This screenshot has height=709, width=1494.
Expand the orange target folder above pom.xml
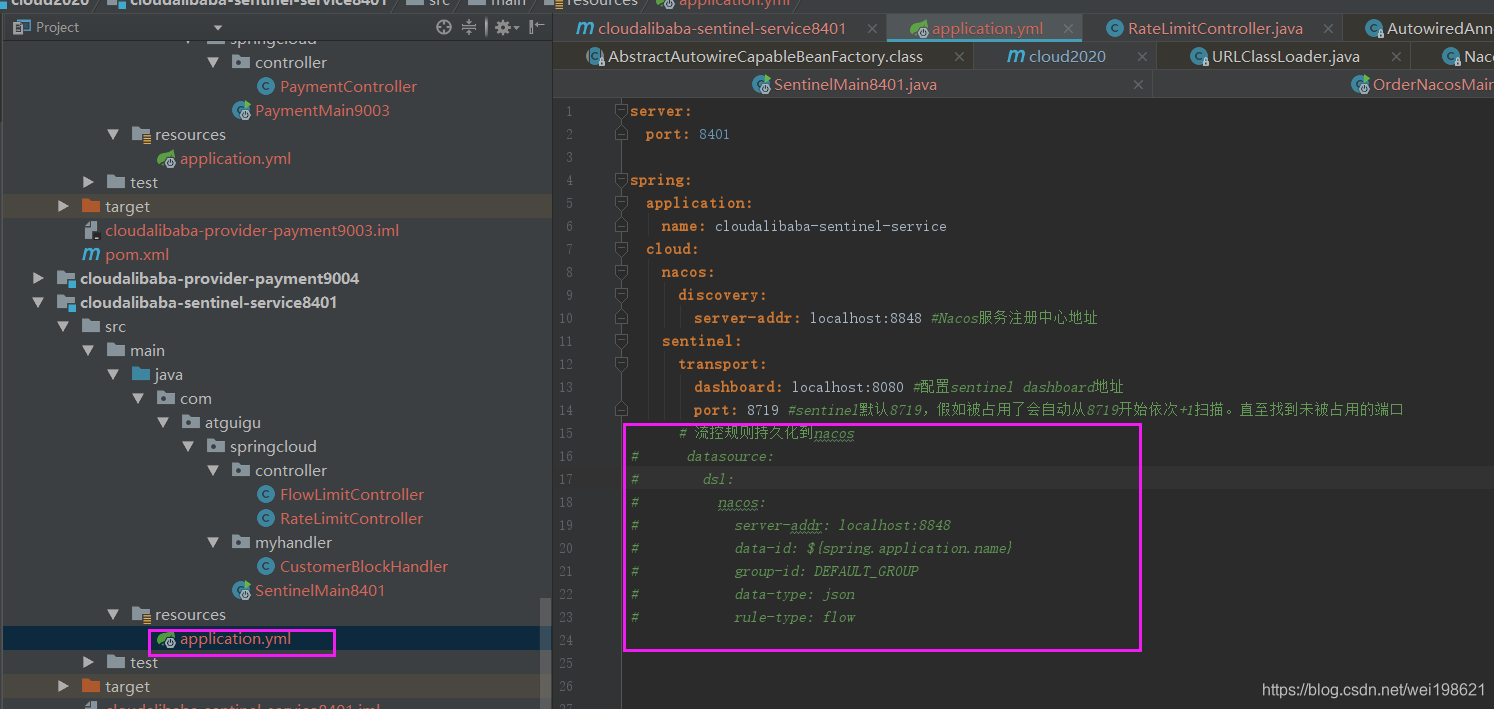pyautogui.click(x=63, y=206)
